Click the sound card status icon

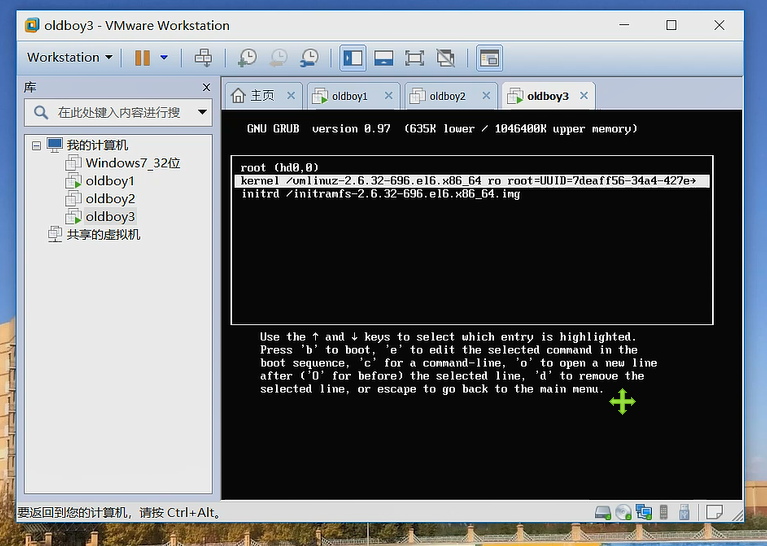point(664,512)
